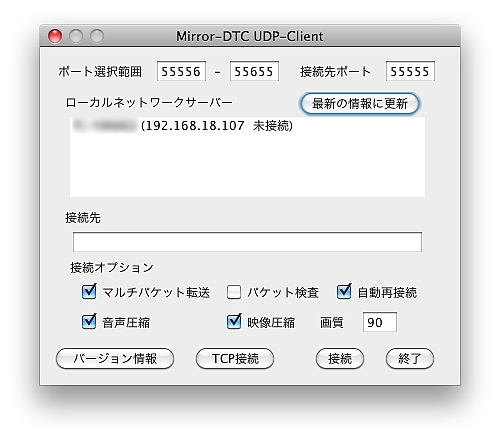Click the ローカルネットワークサーバー label

149,102
